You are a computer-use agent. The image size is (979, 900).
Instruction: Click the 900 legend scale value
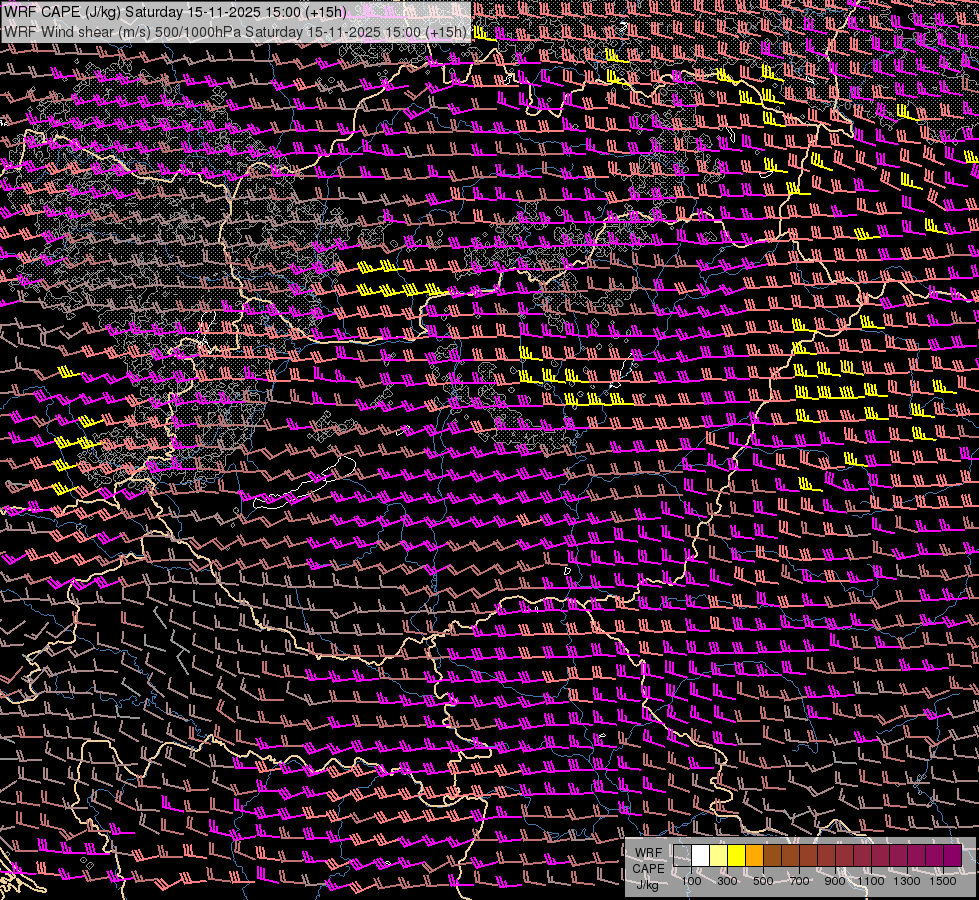pos(835,881)
